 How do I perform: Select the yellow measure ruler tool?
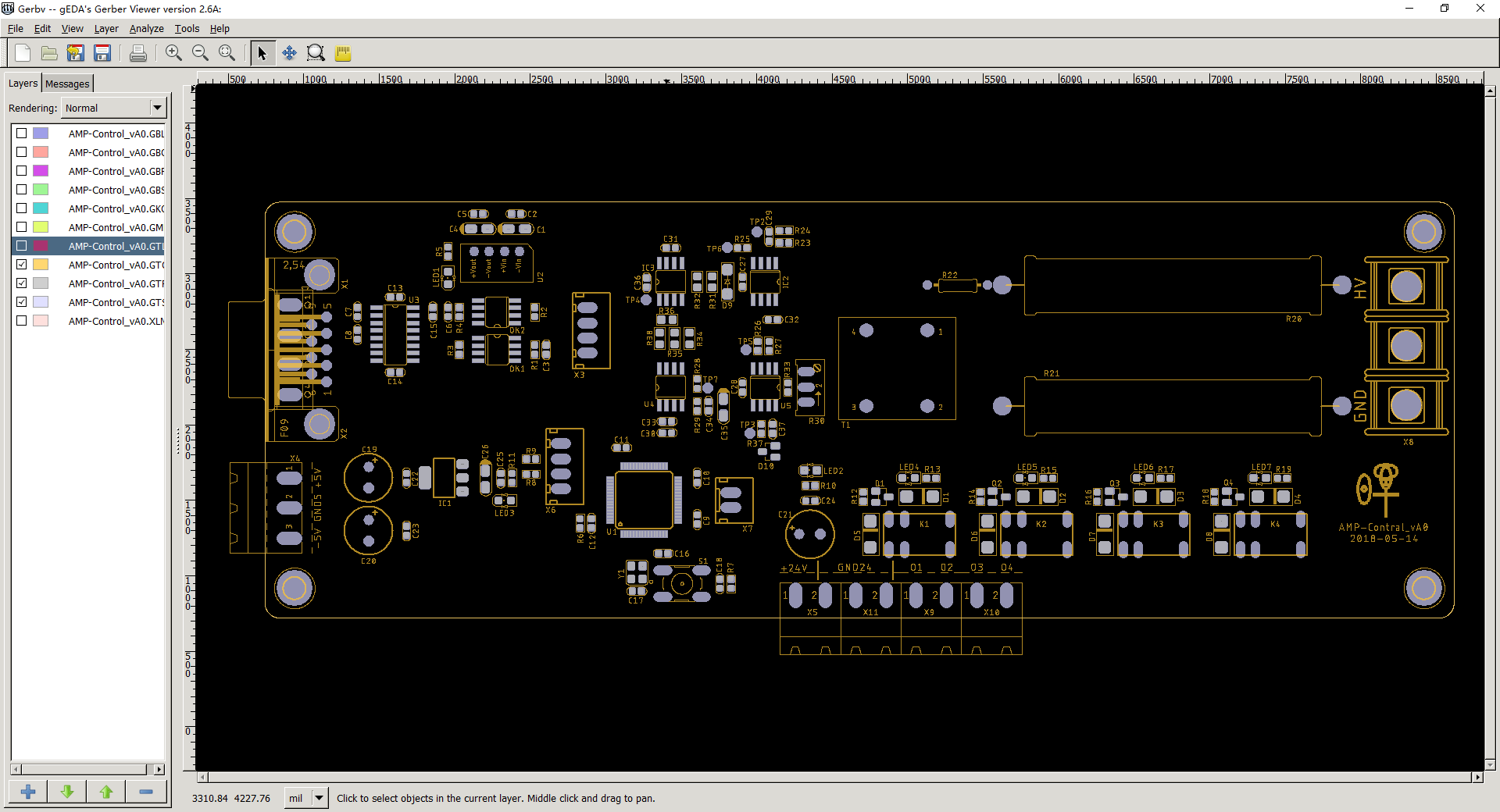coord(343,53)
